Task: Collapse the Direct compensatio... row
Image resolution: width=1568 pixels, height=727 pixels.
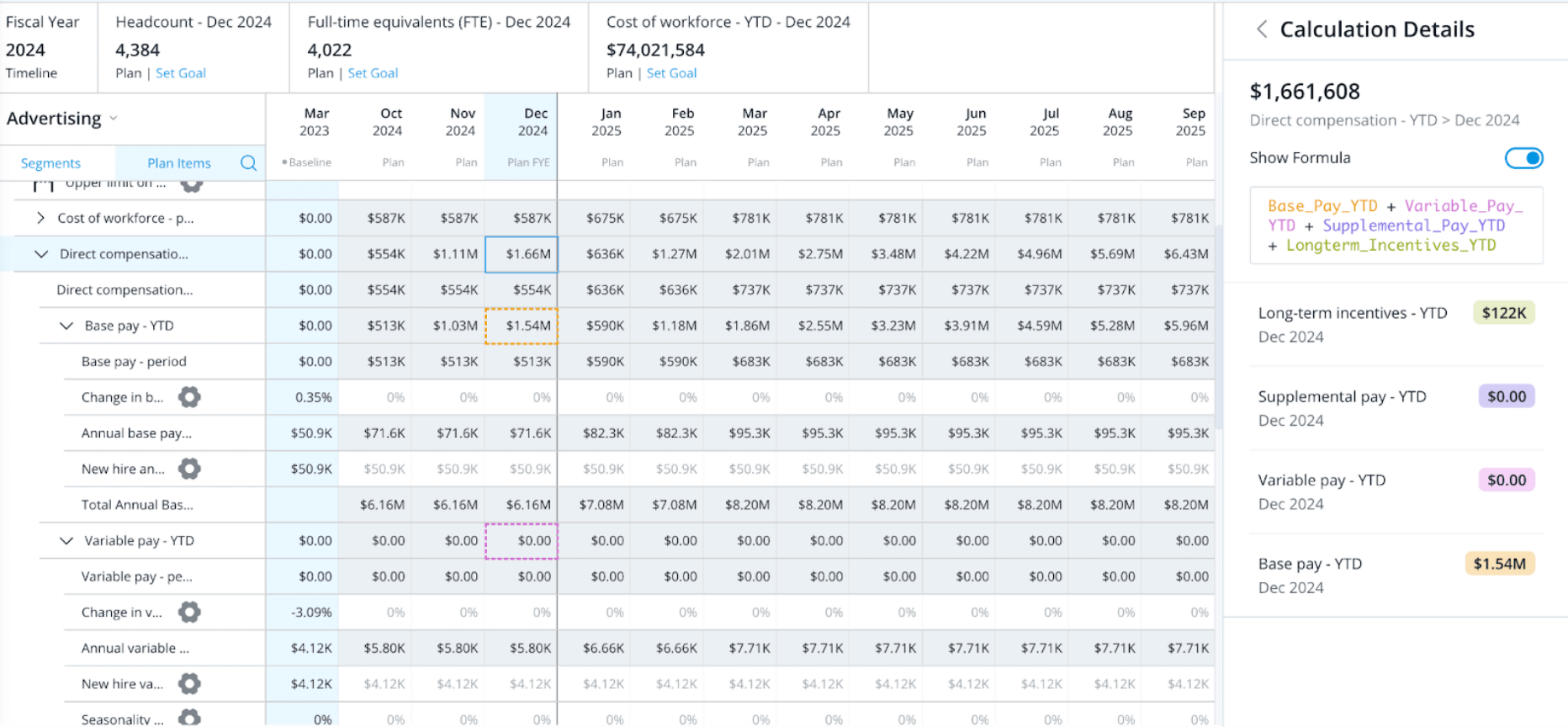Action: pos(40,254)
